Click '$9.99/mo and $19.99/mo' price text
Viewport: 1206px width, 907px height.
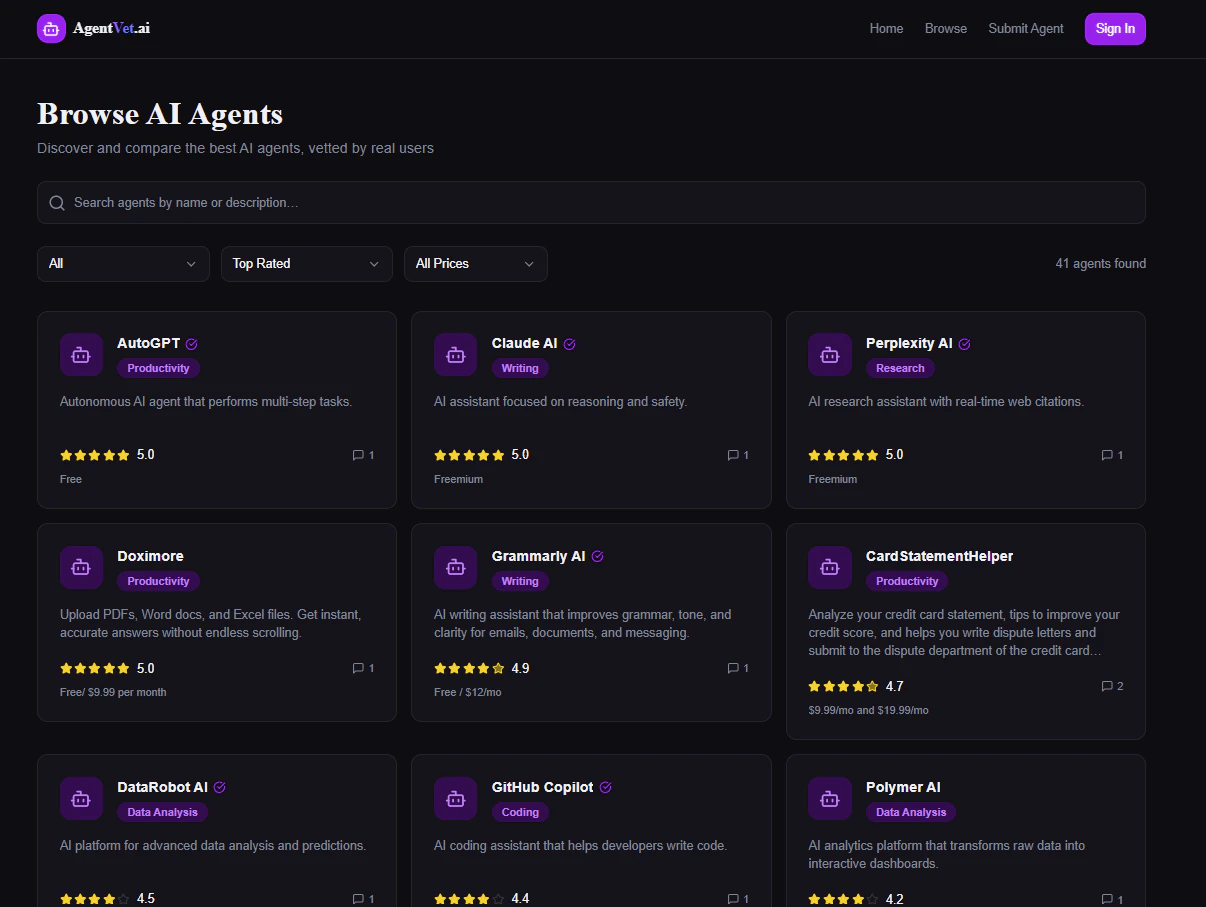[868, 710]
